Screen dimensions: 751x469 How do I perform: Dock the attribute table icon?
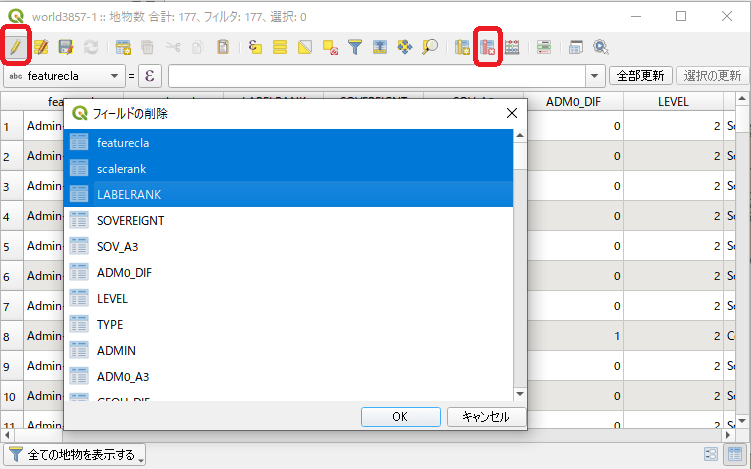pos(576,47)
